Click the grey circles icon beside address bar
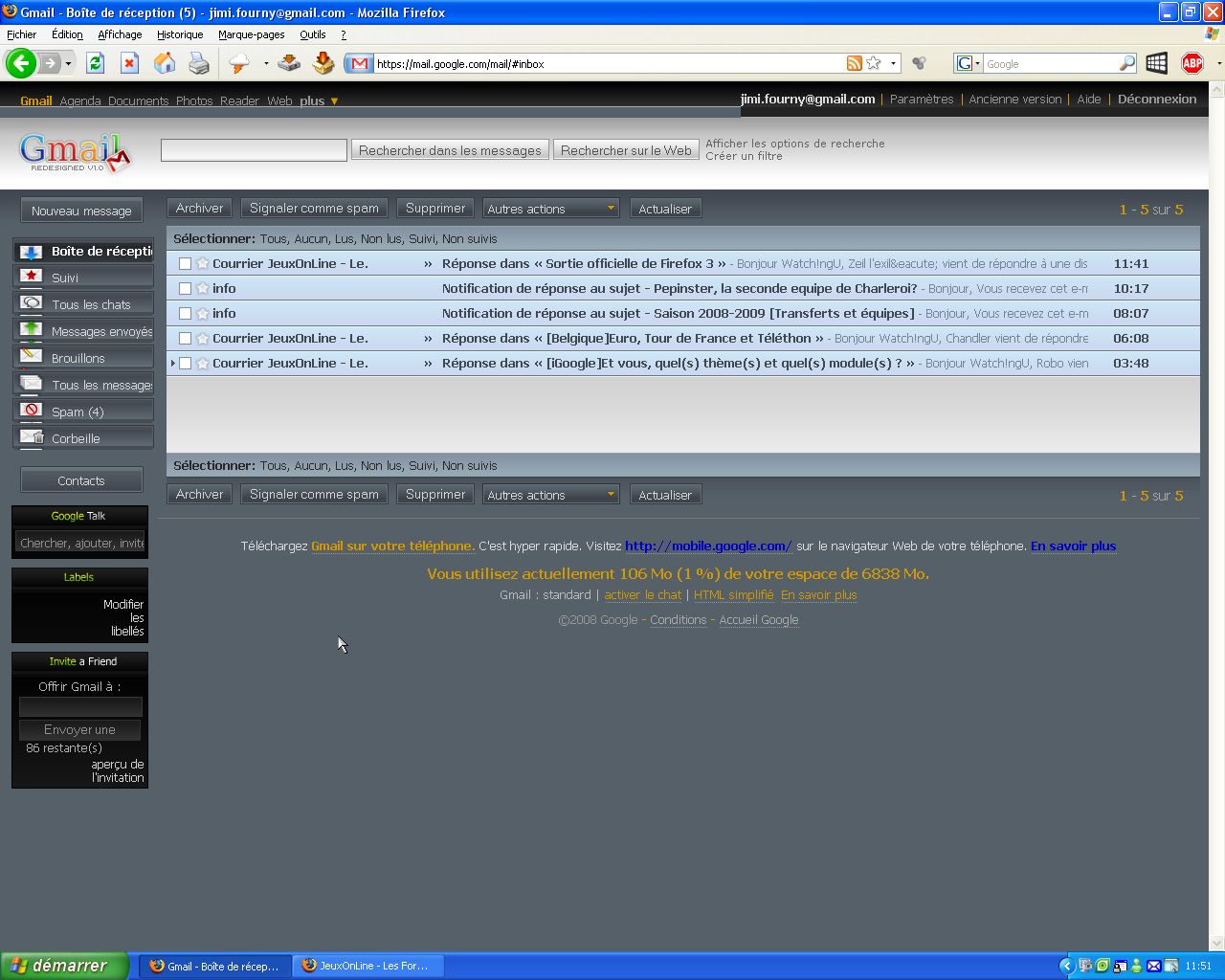 tap(919, 63)
